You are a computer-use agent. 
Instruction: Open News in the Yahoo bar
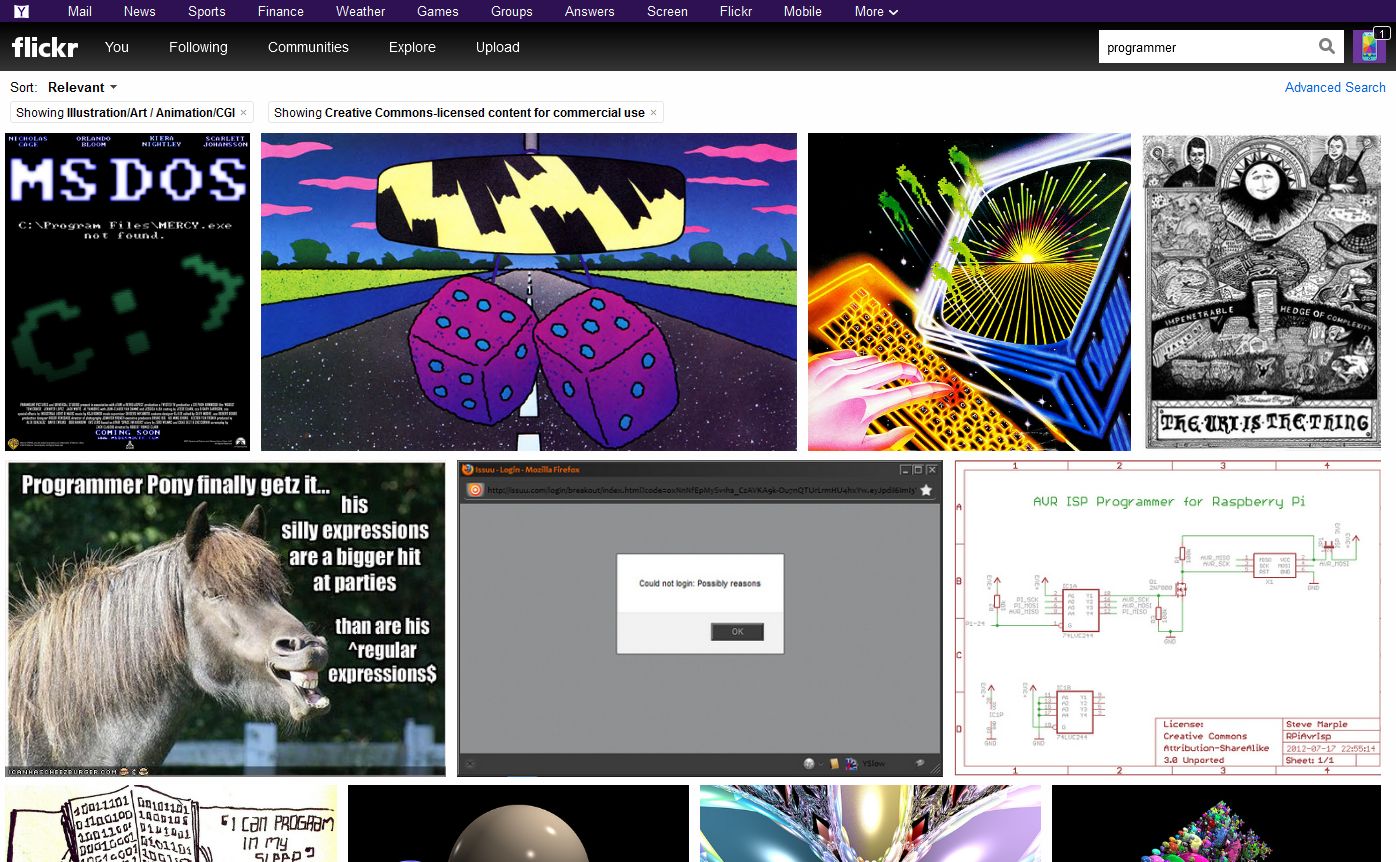(x=139, y=12)
